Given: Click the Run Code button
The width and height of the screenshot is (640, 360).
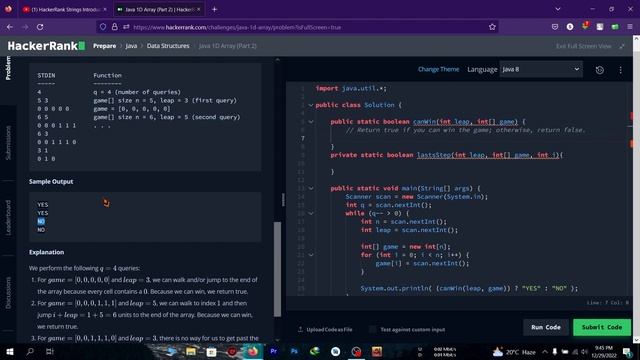Looking at the screenshot, I should [546, 327].
